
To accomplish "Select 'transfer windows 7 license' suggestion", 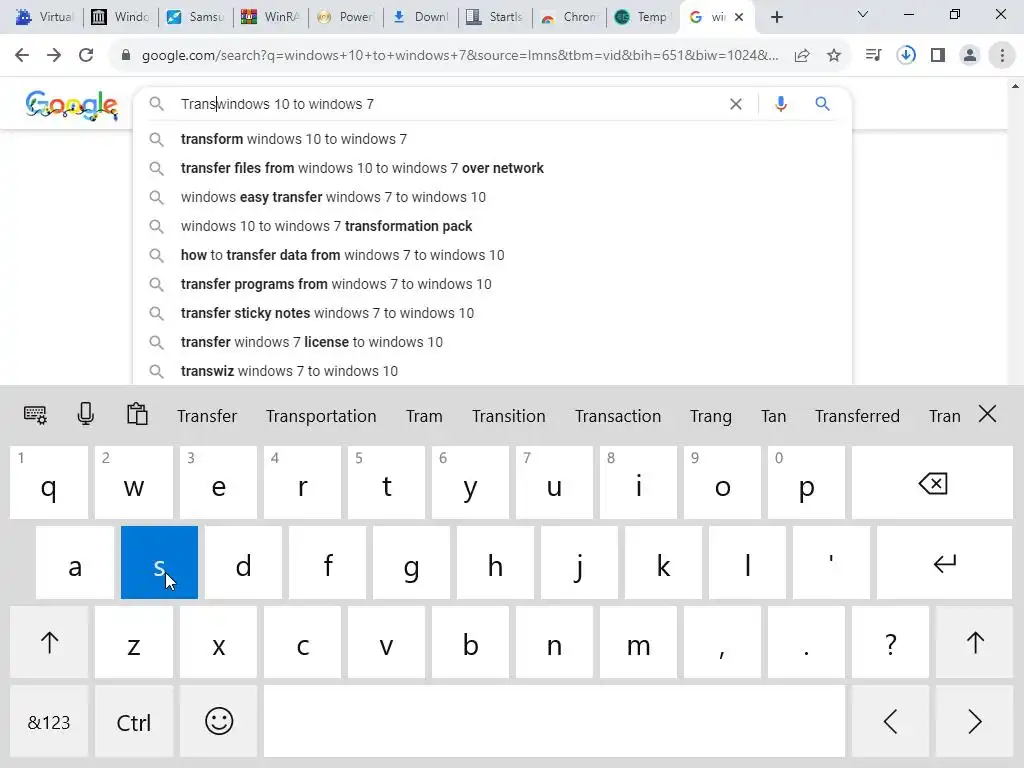I will [492, 342].
